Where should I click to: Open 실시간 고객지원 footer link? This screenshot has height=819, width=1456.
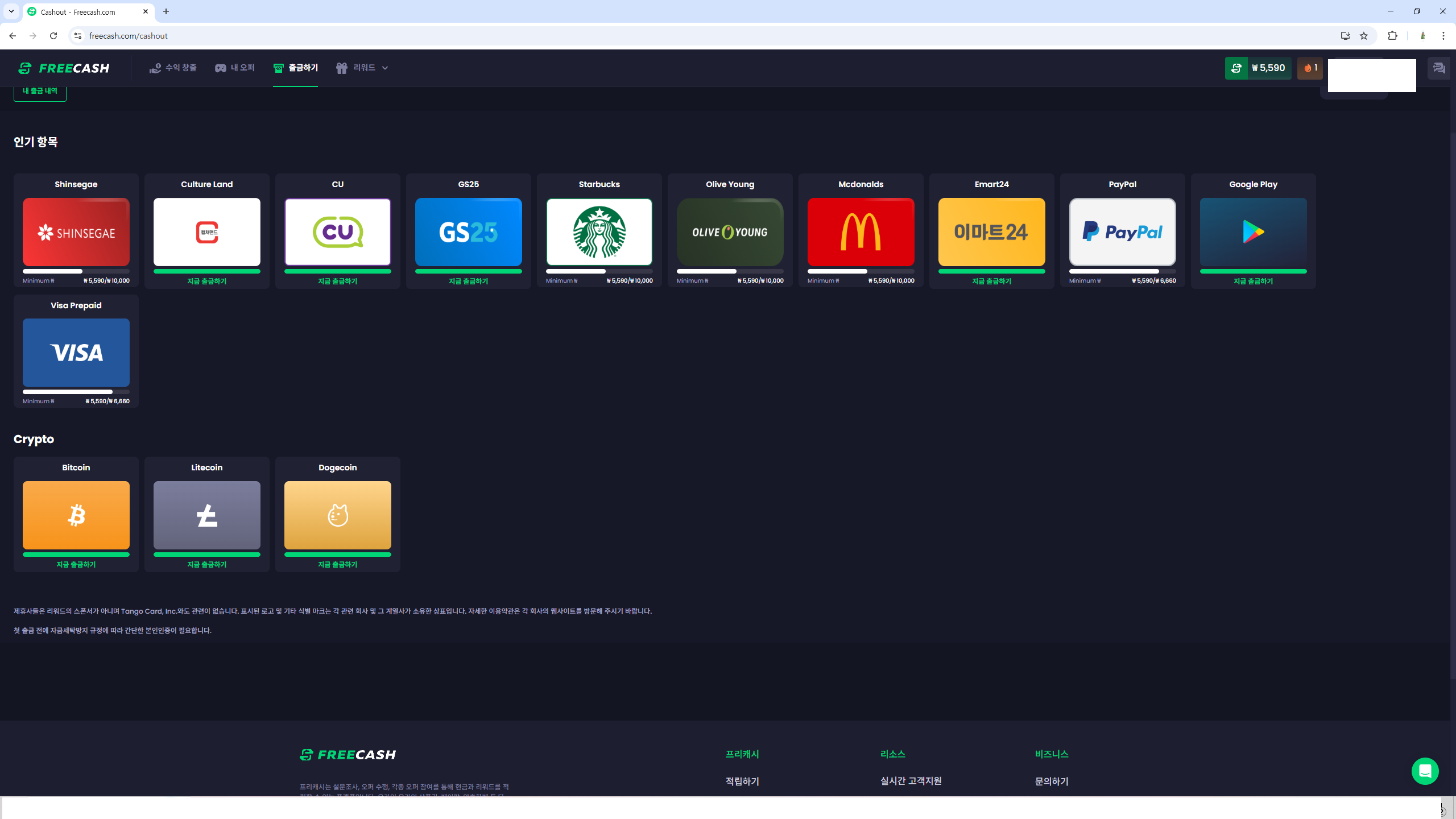[x=911, y=781]
